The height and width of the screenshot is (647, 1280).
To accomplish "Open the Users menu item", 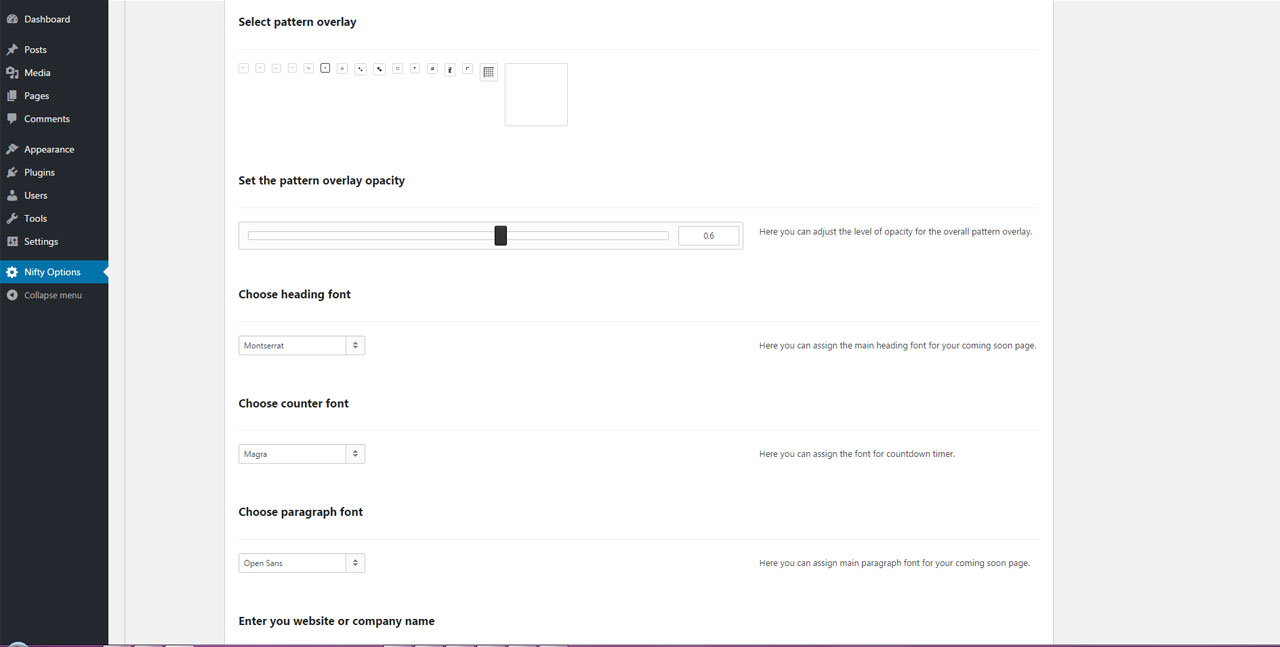I will pyautogui.click(x=36, y=195).
